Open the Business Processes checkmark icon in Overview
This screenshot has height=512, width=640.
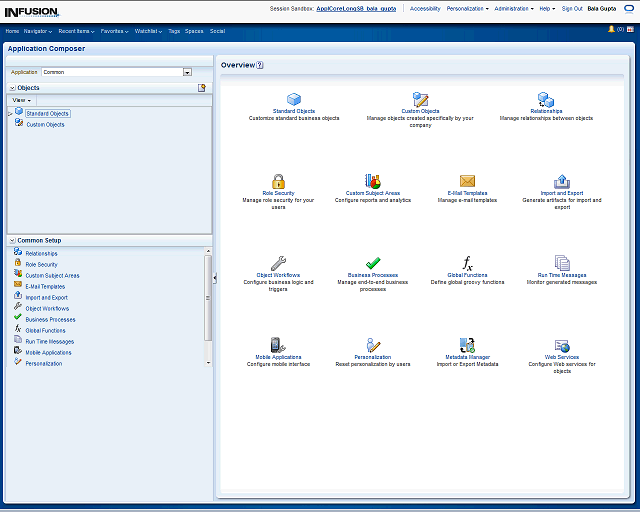(x=373, y=264)
